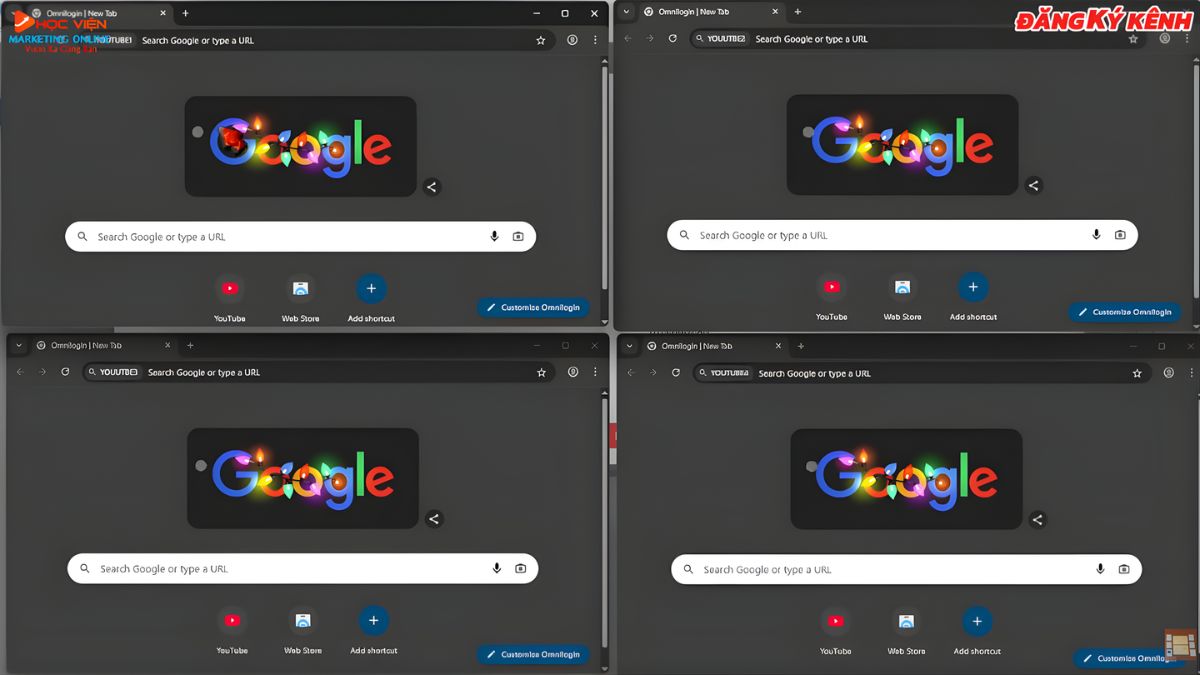
Task: Bookmark the page using the star icon
Action: click(x=540, y=40)
